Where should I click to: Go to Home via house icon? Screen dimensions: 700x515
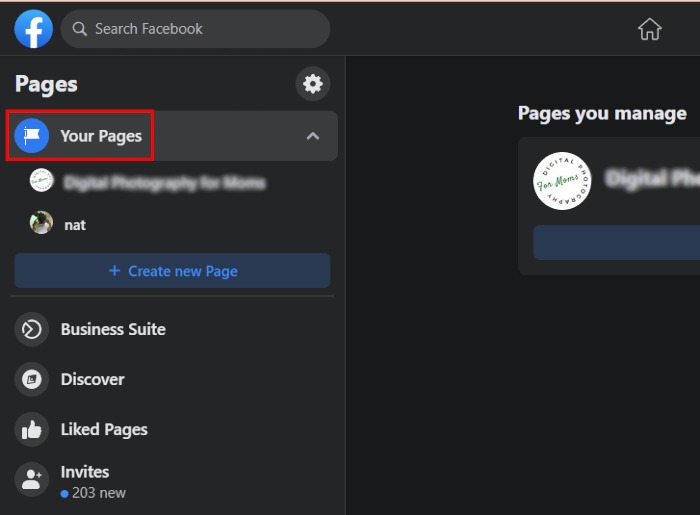650,29
